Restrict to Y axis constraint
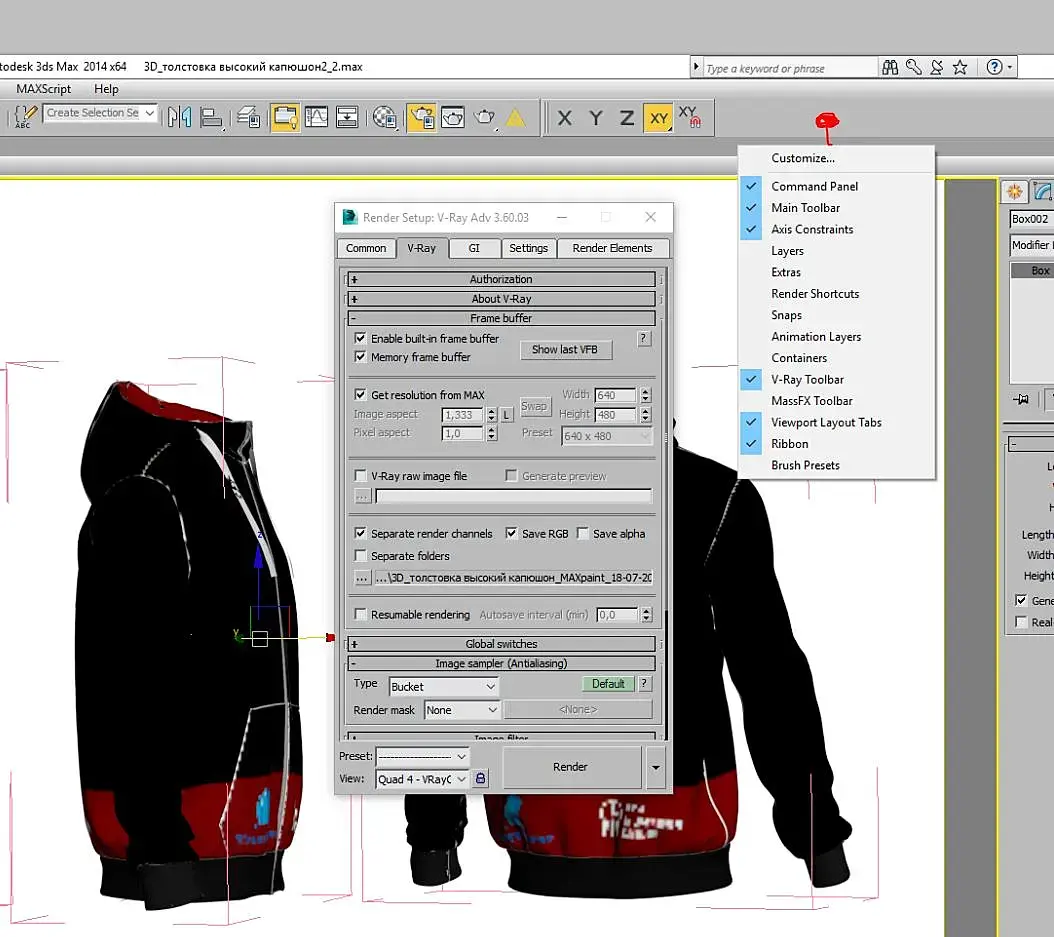Screen dimensions: 1054x937 point(596,118)
